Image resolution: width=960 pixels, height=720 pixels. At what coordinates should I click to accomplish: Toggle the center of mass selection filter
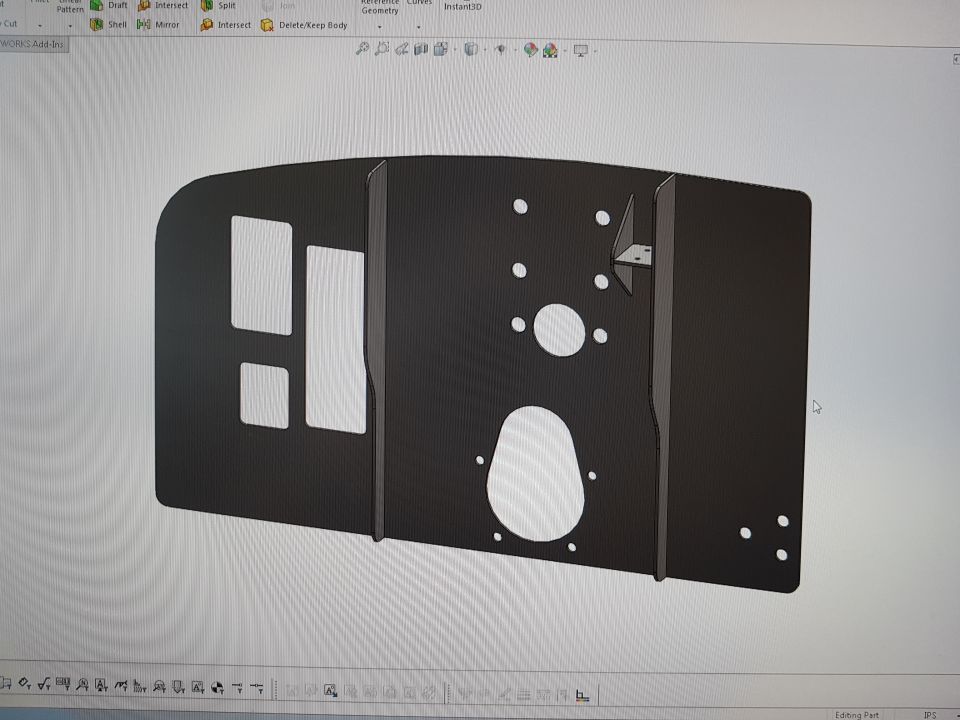(x=217, y=688)
